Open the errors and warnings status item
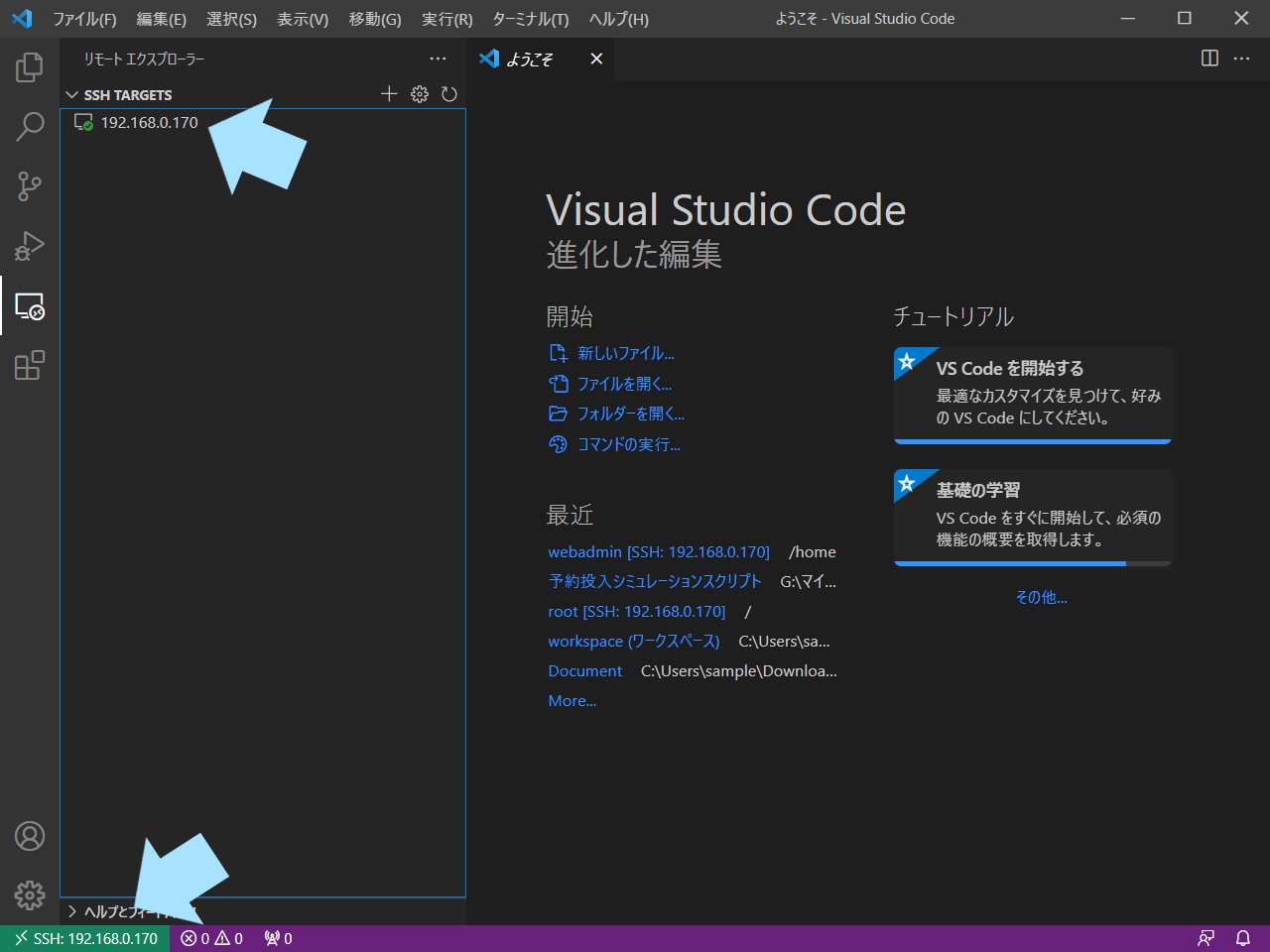Viewport: 1270px width, 952px height. [x=211, y=938]
